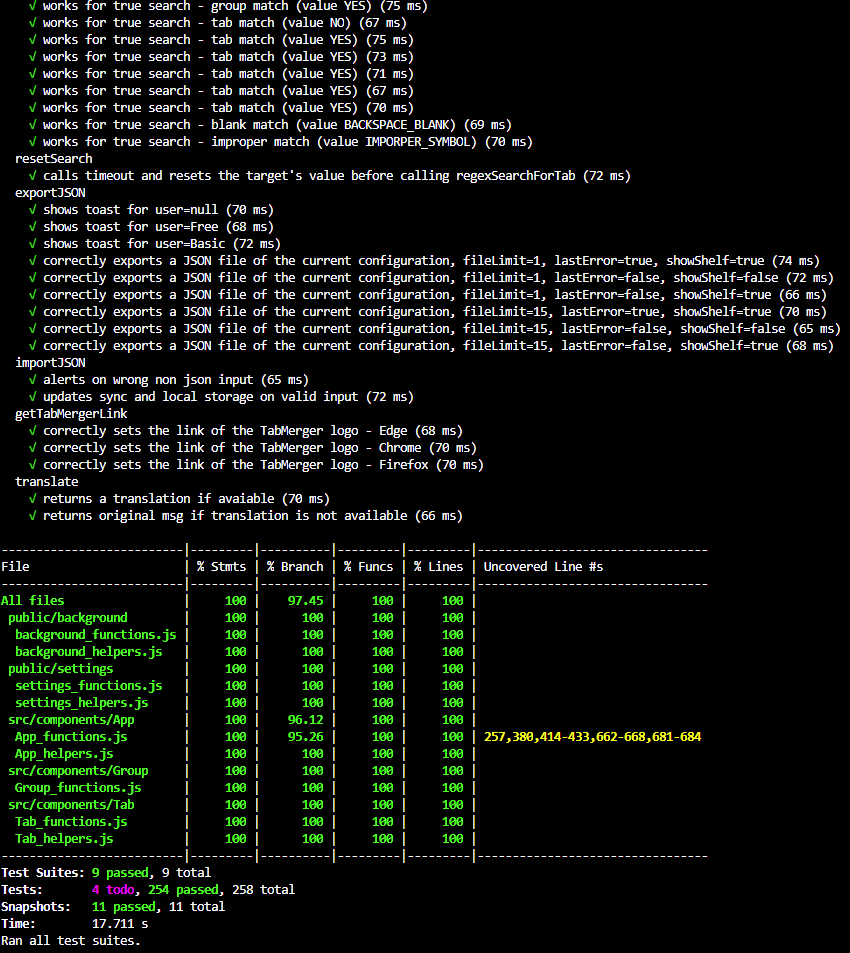Select "returns a translation if avaiable" line
This screenshot has height=953, width=850.
click(x=179, y=499)
